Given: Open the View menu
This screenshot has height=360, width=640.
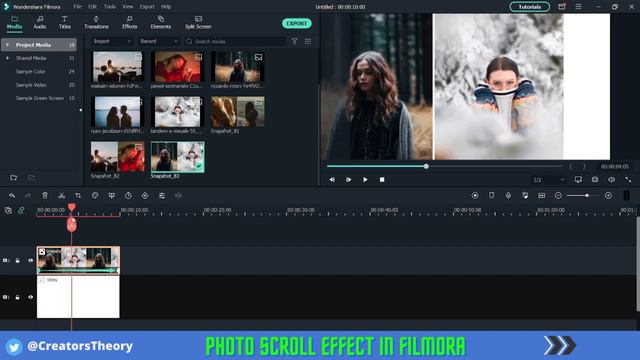Looking at the screenshot, I should click(128, 7).
